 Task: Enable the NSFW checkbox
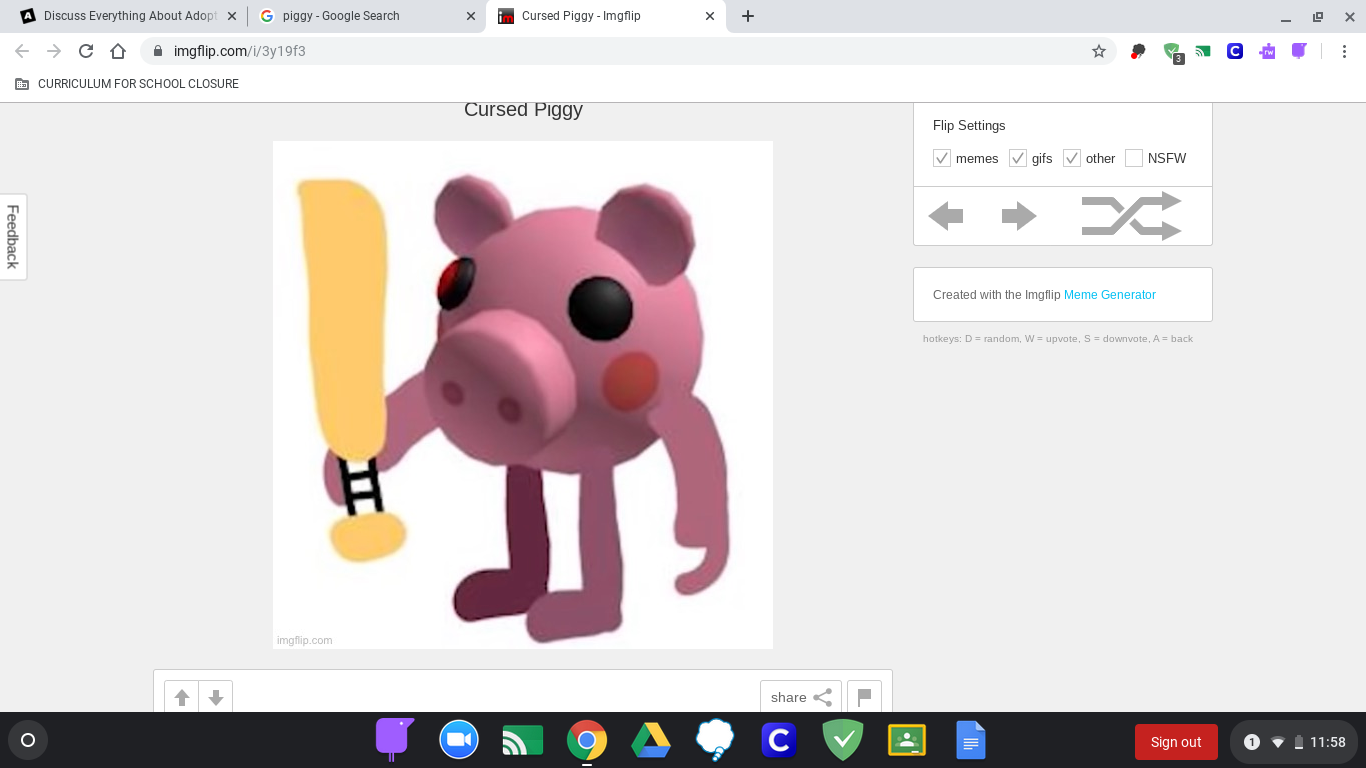click(1134, 158)
